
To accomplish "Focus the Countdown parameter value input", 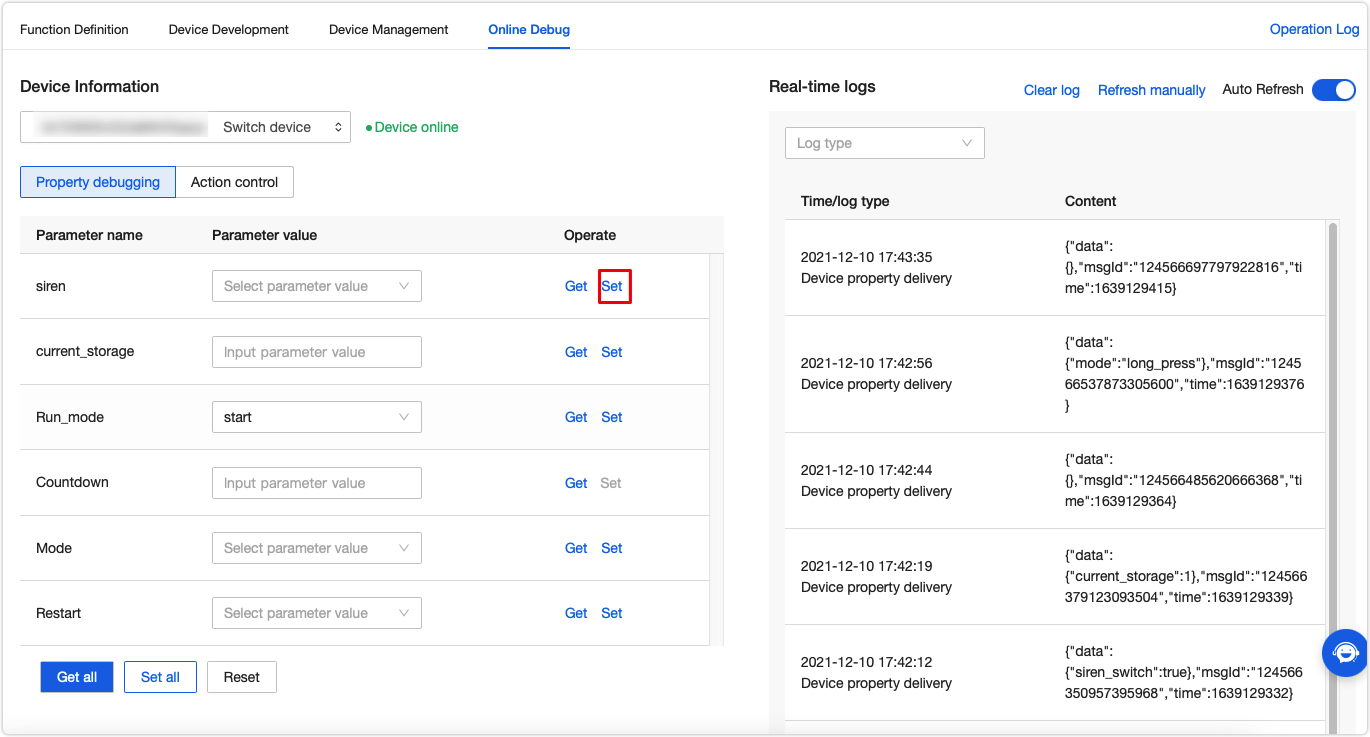I will pyautogui.click(x=316, y=483).
